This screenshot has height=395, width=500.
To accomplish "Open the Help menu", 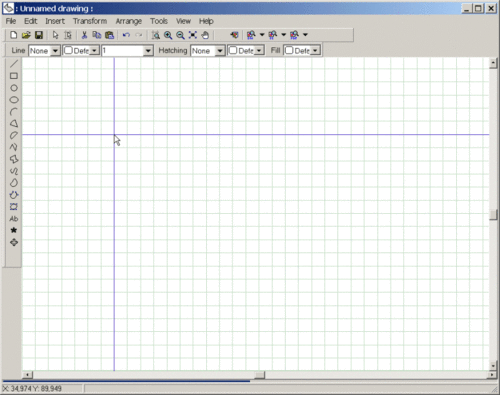I will pyautogui.click(x=206, y=21).
